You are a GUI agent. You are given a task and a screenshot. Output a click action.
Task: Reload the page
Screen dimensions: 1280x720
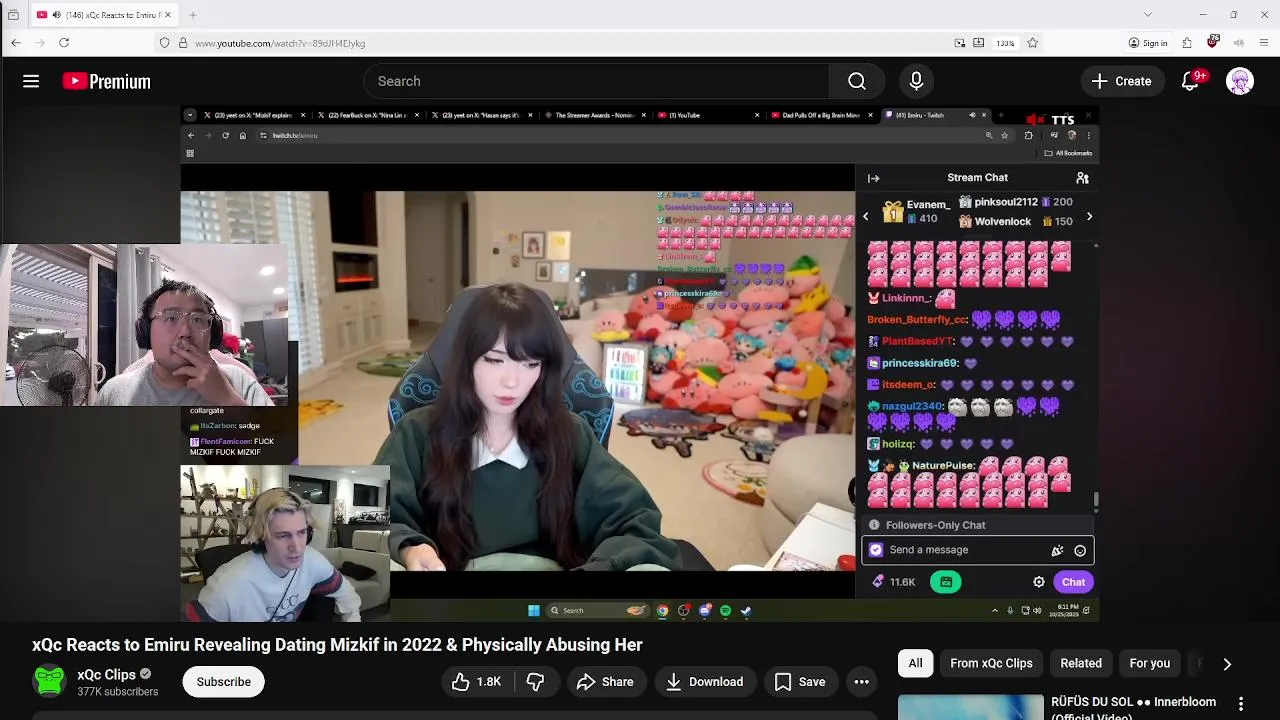coord(64,43)
